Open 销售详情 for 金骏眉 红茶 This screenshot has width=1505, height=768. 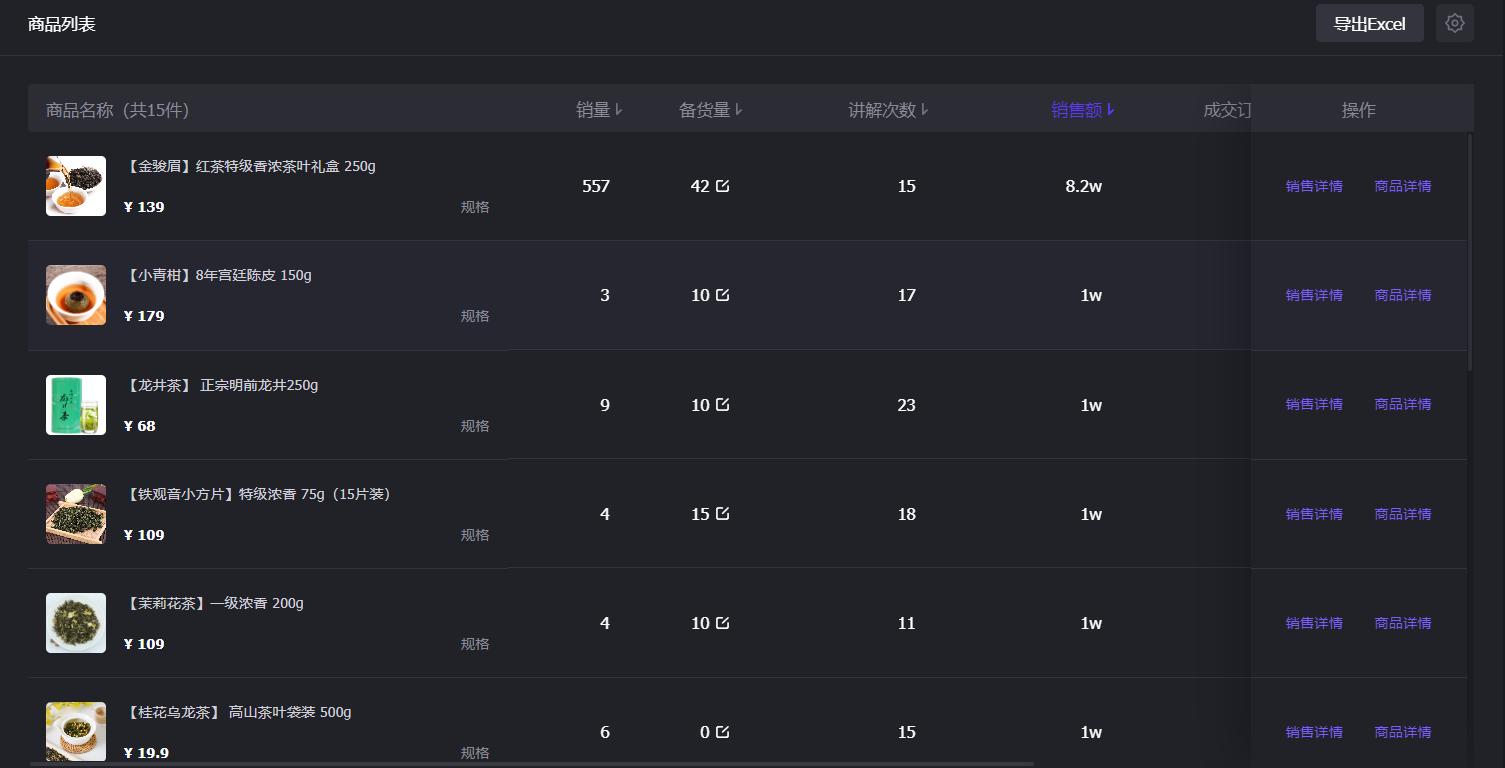[1314, 186]
